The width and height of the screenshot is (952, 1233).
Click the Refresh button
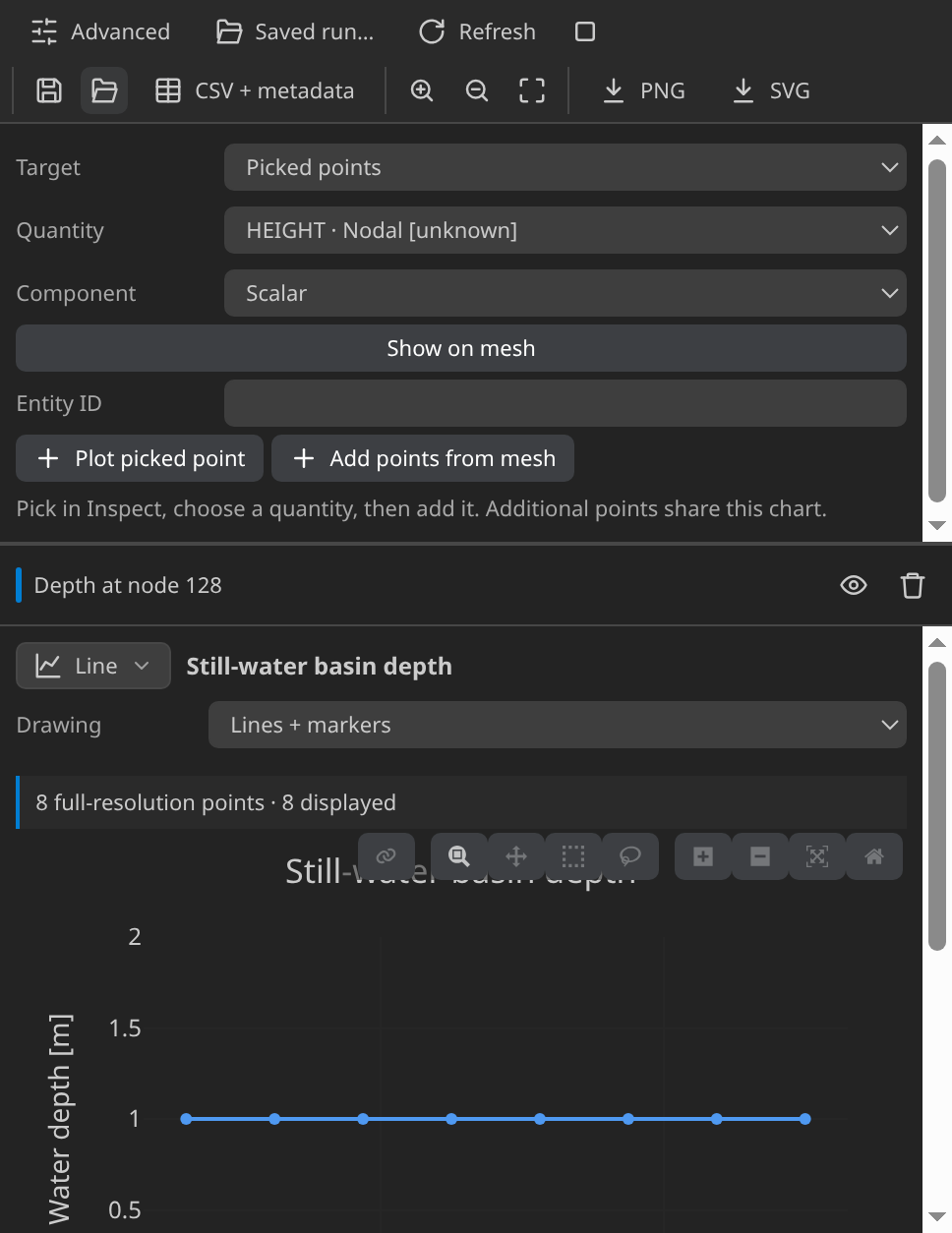[477, 31]
